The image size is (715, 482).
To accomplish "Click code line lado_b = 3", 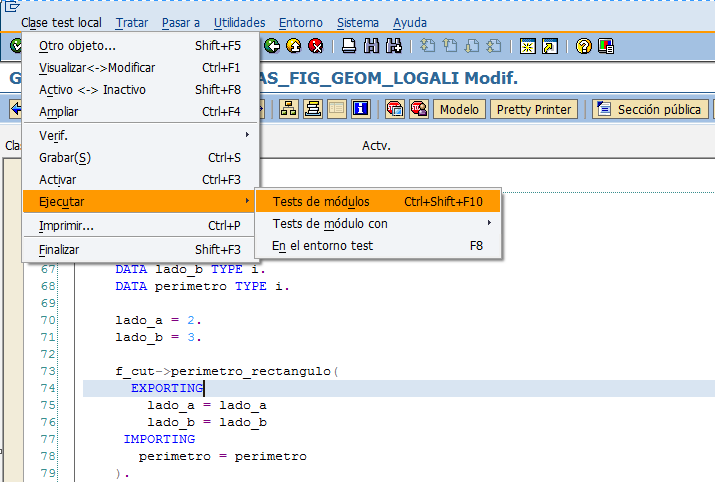I will pyautogui.click(x=158, y=337).
